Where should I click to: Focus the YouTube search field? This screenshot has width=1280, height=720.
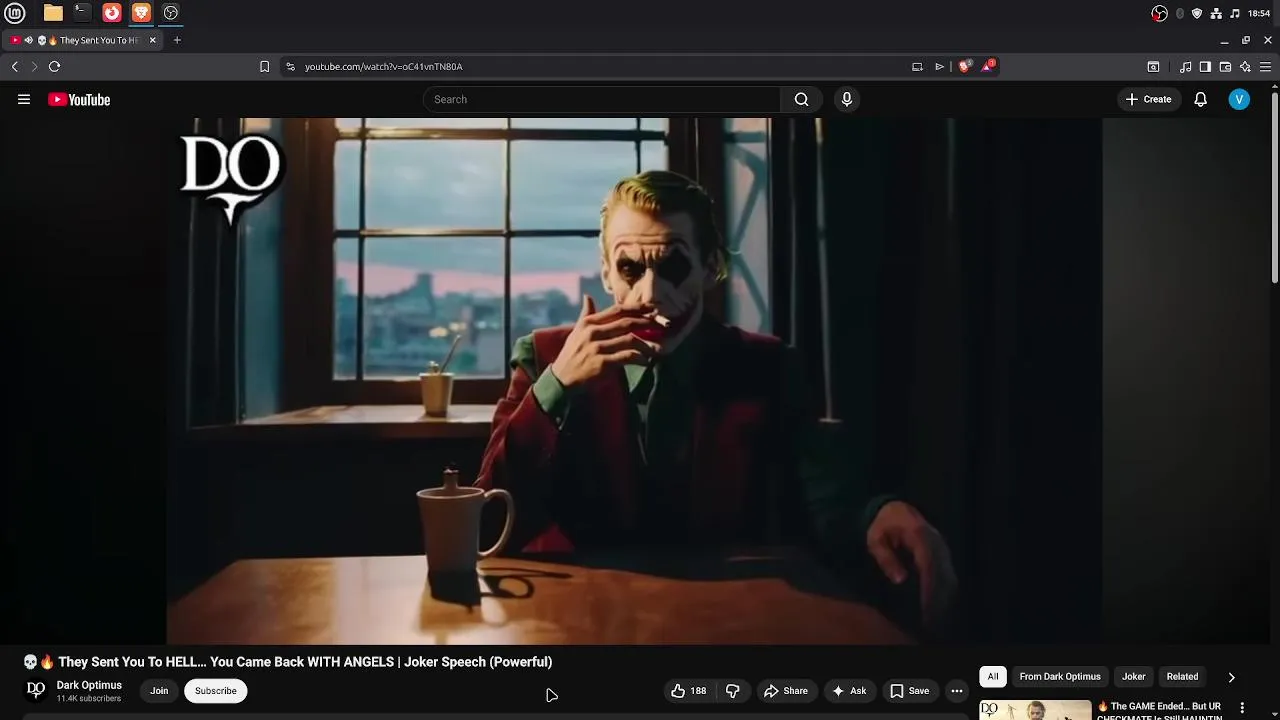602,99
